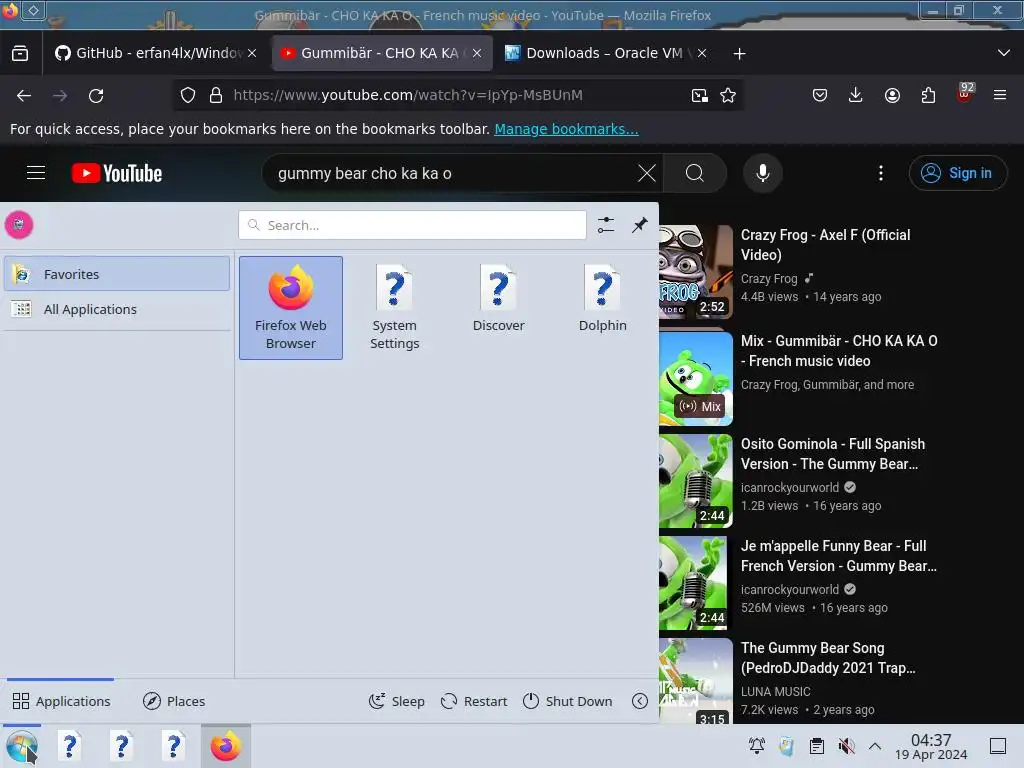
Task: Bookmark this page with star icon
Action: (728, 95)
